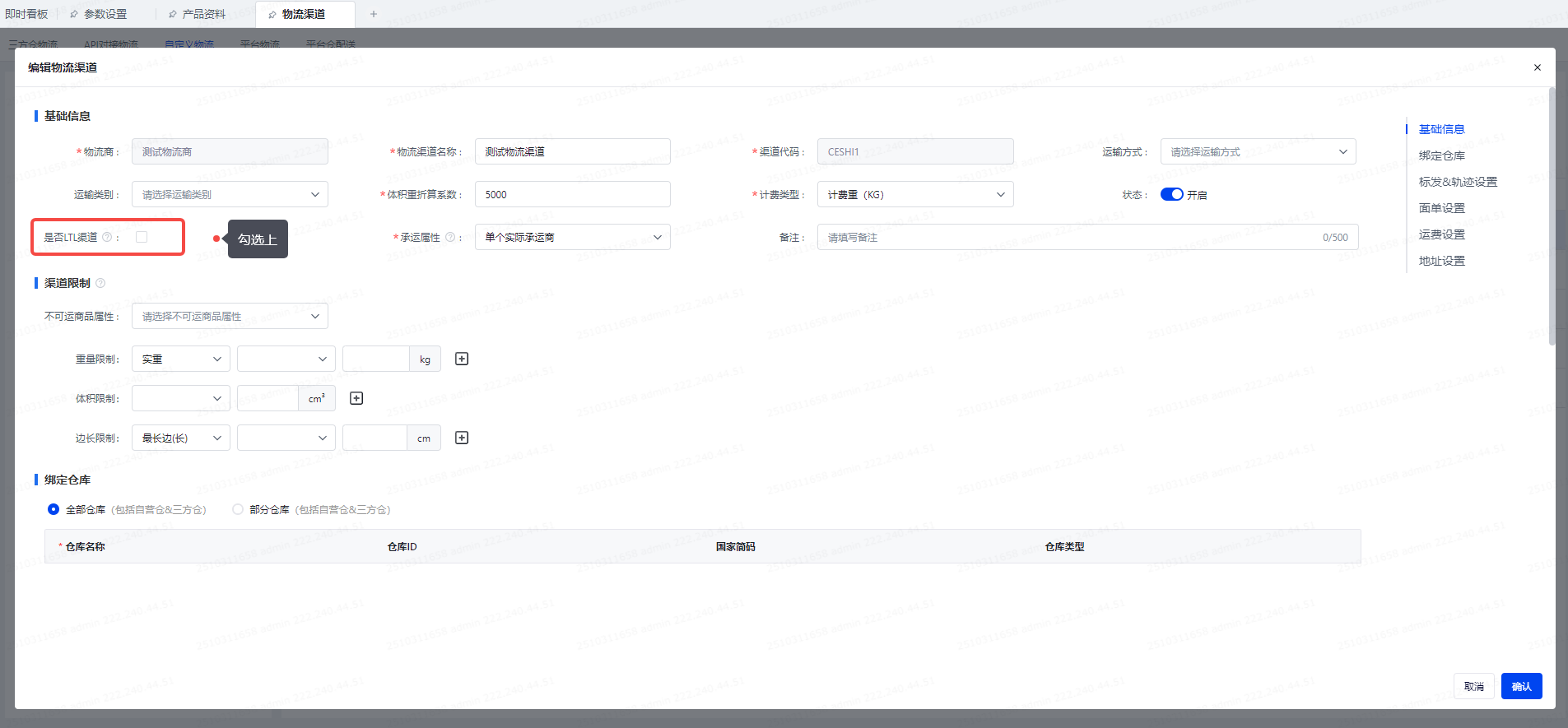Select the 部分仓库 radio option
The height and width of the screenshot is (728, 1568).
[238, 509]
